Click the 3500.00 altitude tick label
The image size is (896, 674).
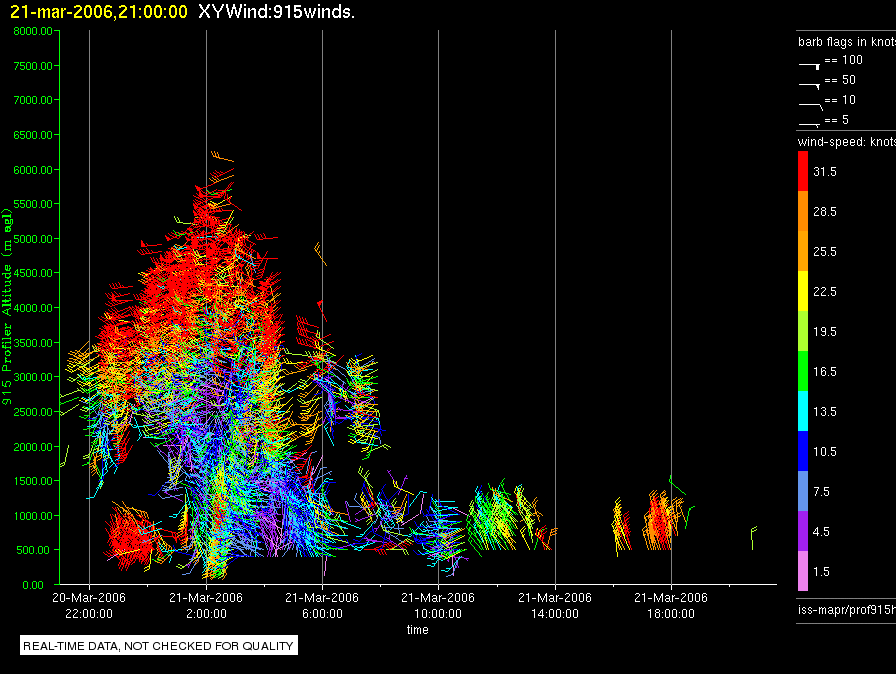[33, 343]
